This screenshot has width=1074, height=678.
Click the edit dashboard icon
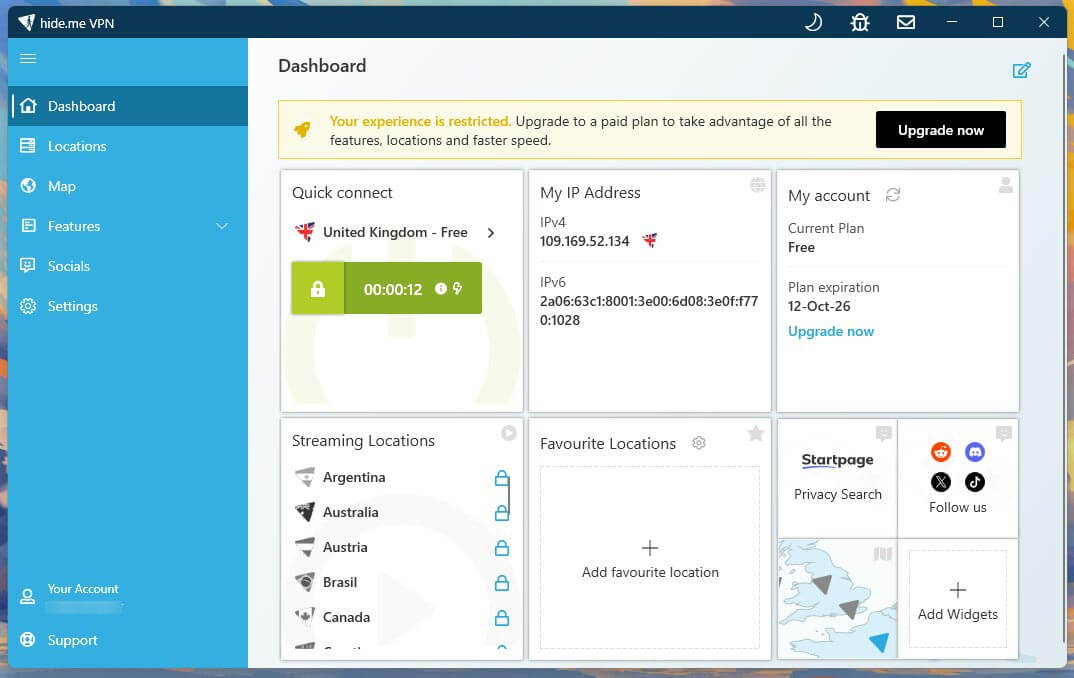[1021, 70]
